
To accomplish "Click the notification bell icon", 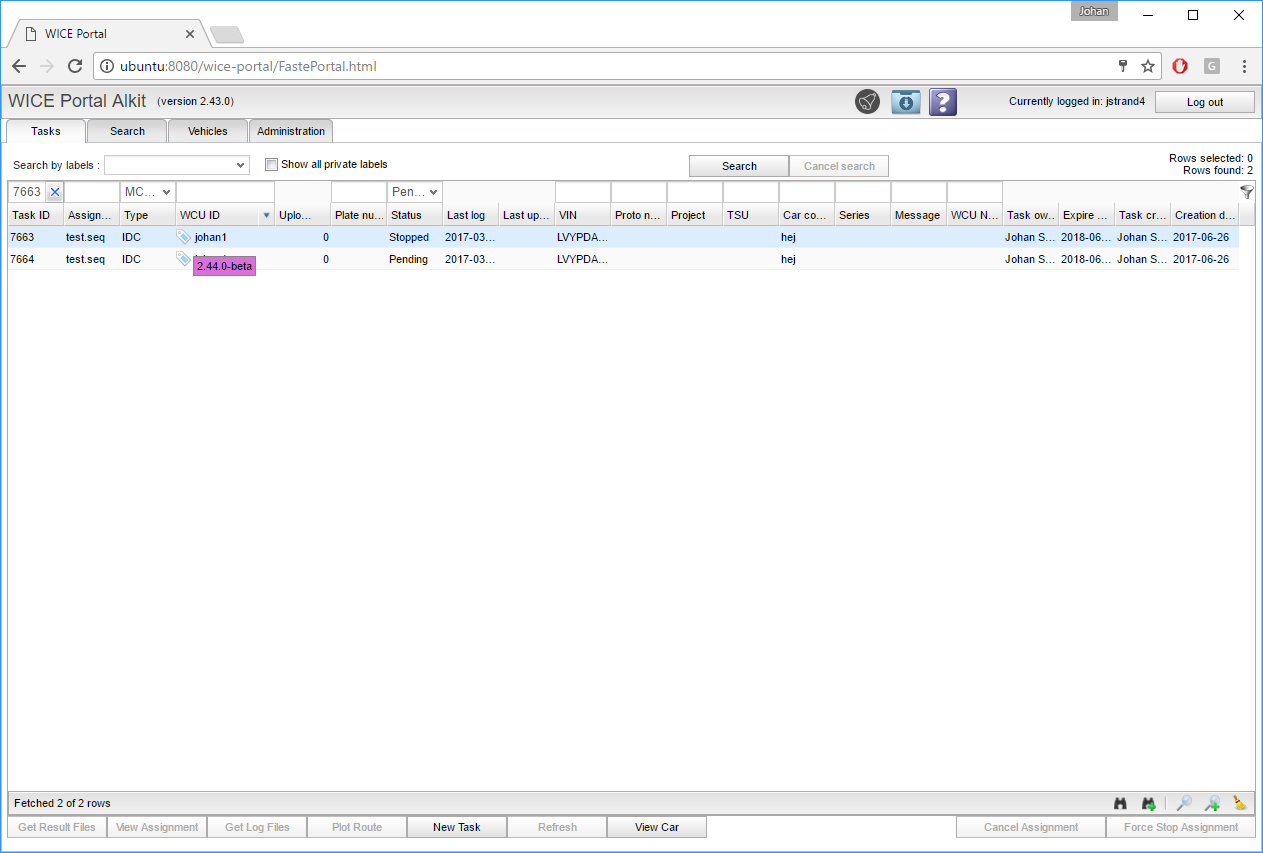I will point(867,101).
